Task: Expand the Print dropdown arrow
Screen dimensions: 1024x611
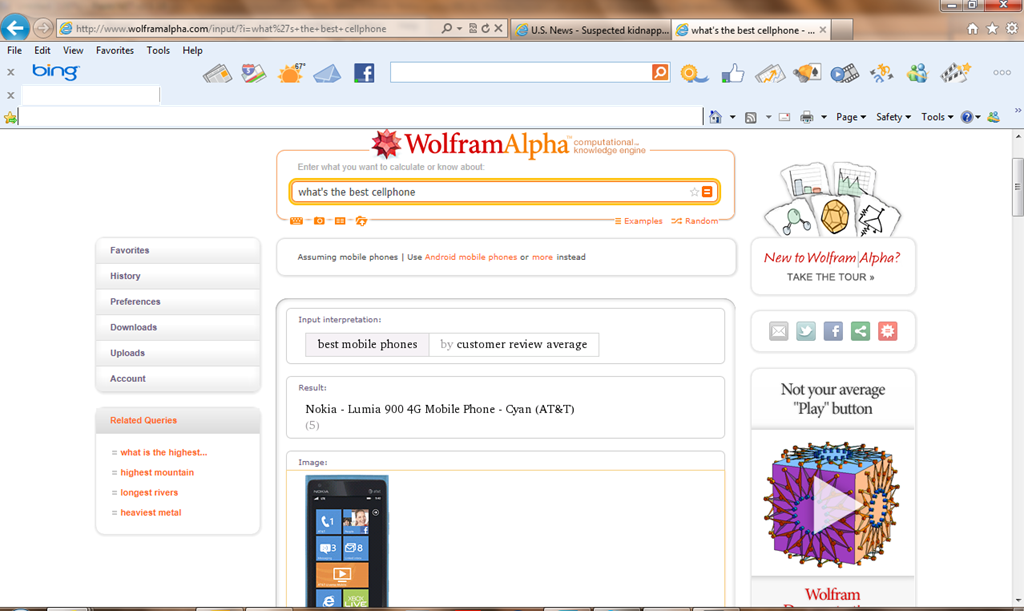Action: click(x=824, y=118)
